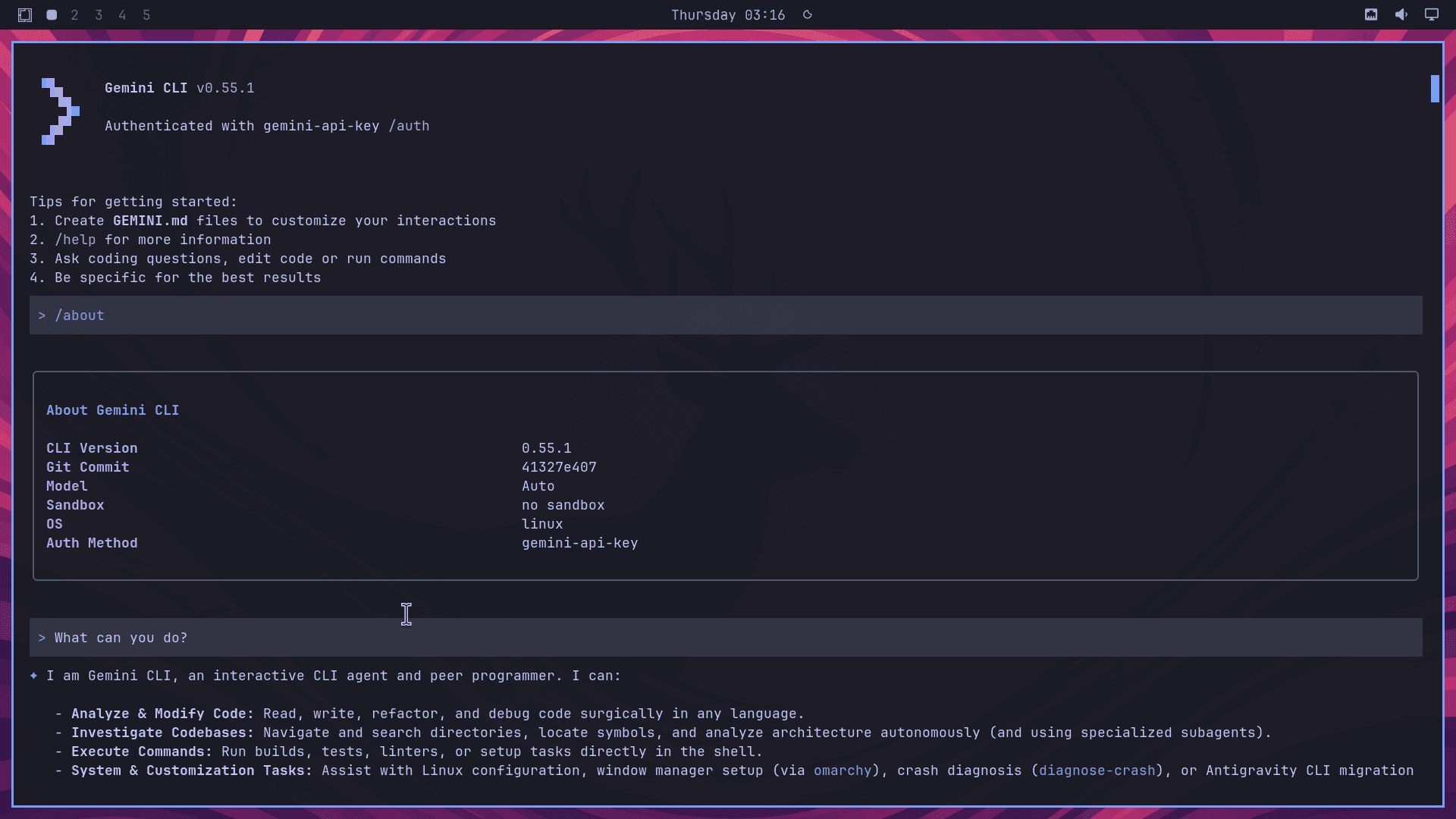
Task: Click the "Tips for getting started:" line
Action: [x=133, y=202]
